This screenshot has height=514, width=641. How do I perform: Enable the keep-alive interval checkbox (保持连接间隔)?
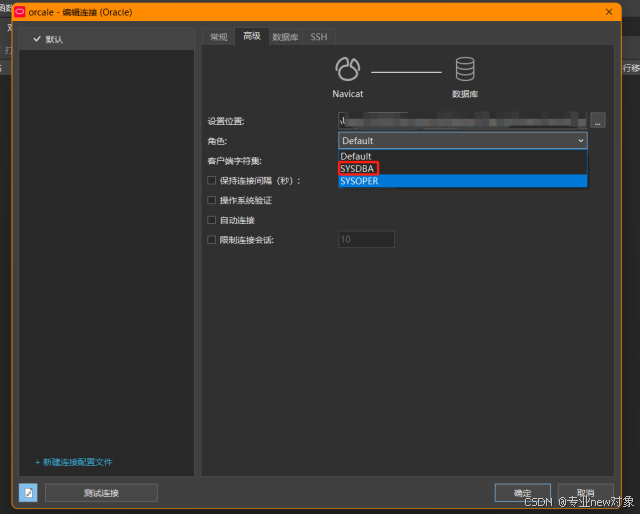click(x=212, y=180)
